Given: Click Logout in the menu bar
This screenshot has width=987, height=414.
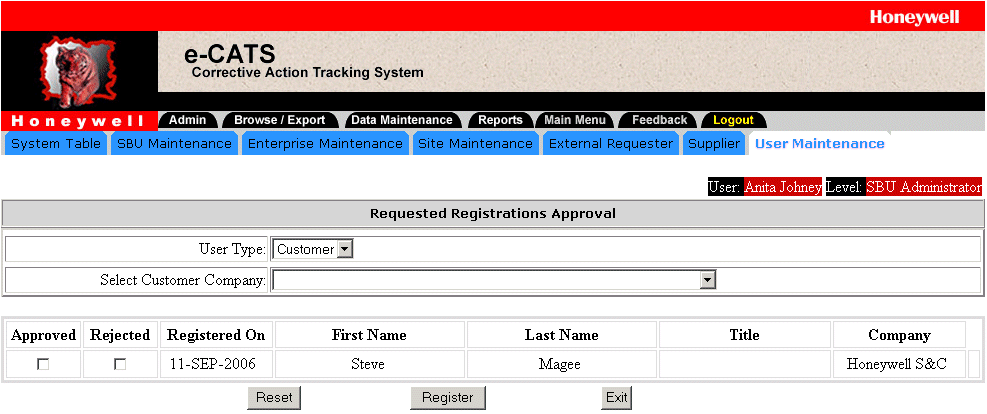Looking at the screenshot, I should pyautogui.click(x=733, y=120).
